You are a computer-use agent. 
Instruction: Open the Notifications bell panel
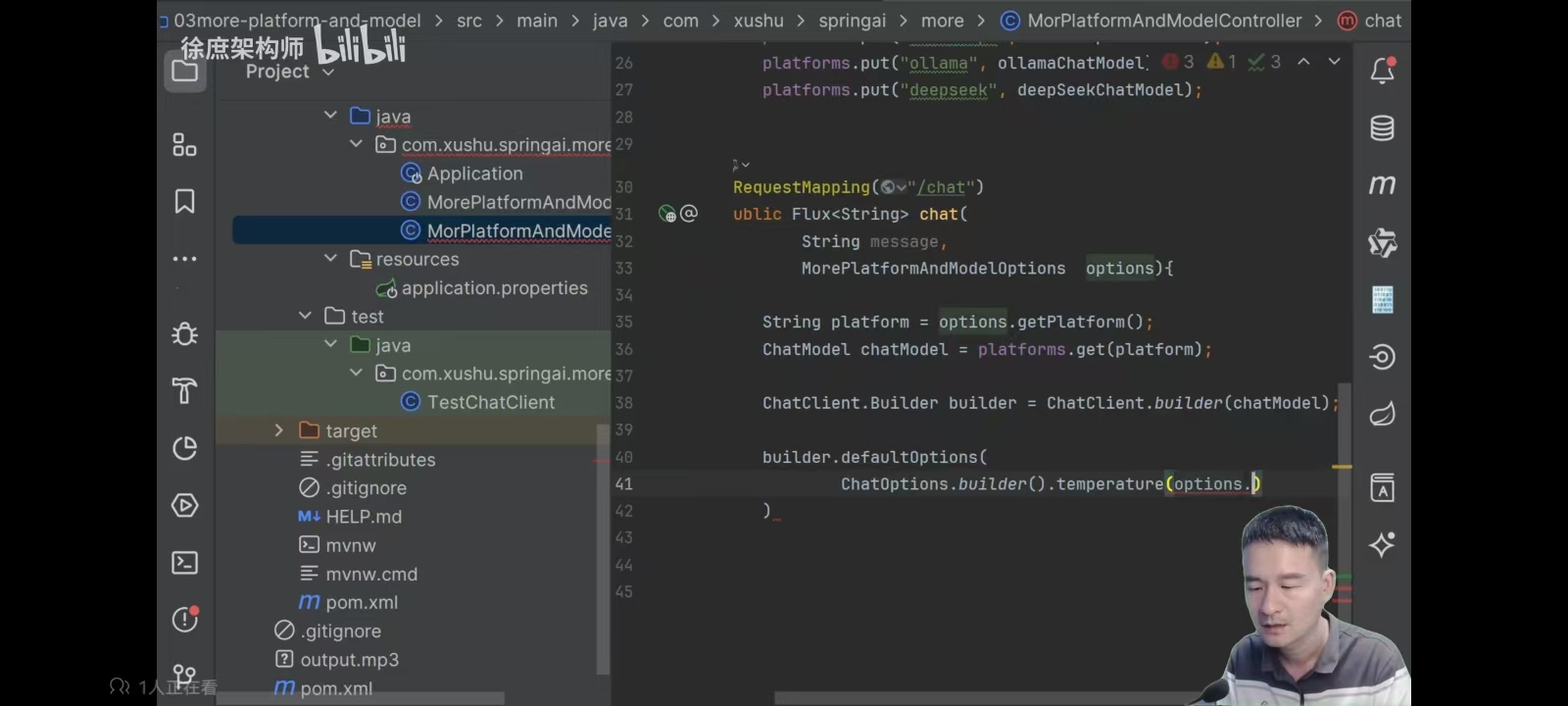click(1383, 71)
